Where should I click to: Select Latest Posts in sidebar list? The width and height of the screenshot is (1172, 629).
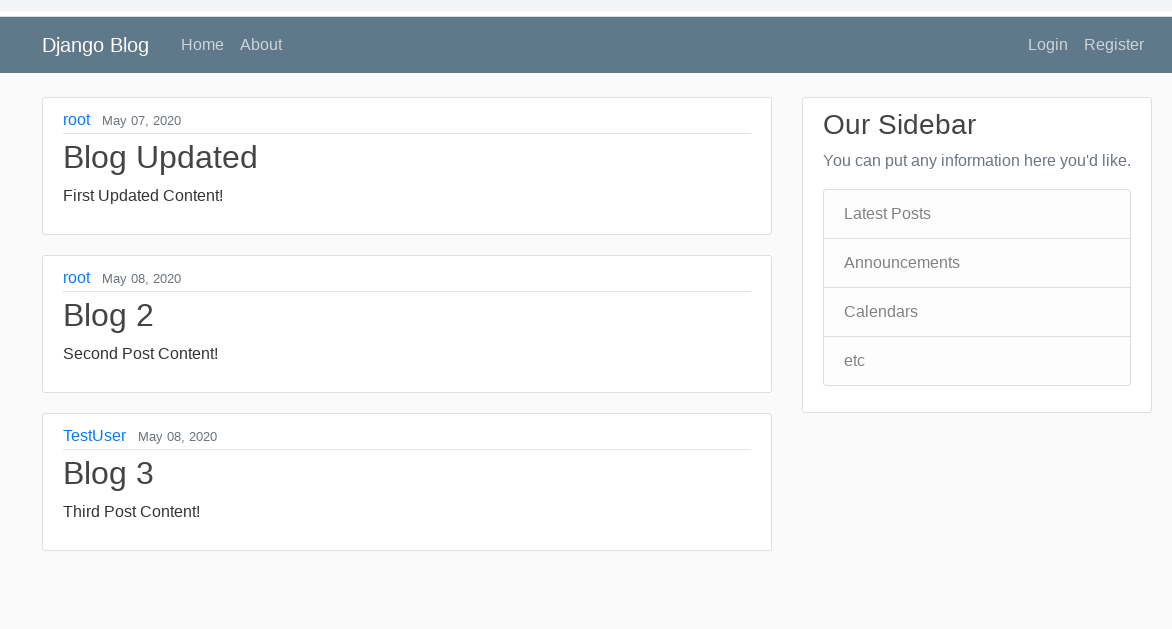click(x=977, y=214)
